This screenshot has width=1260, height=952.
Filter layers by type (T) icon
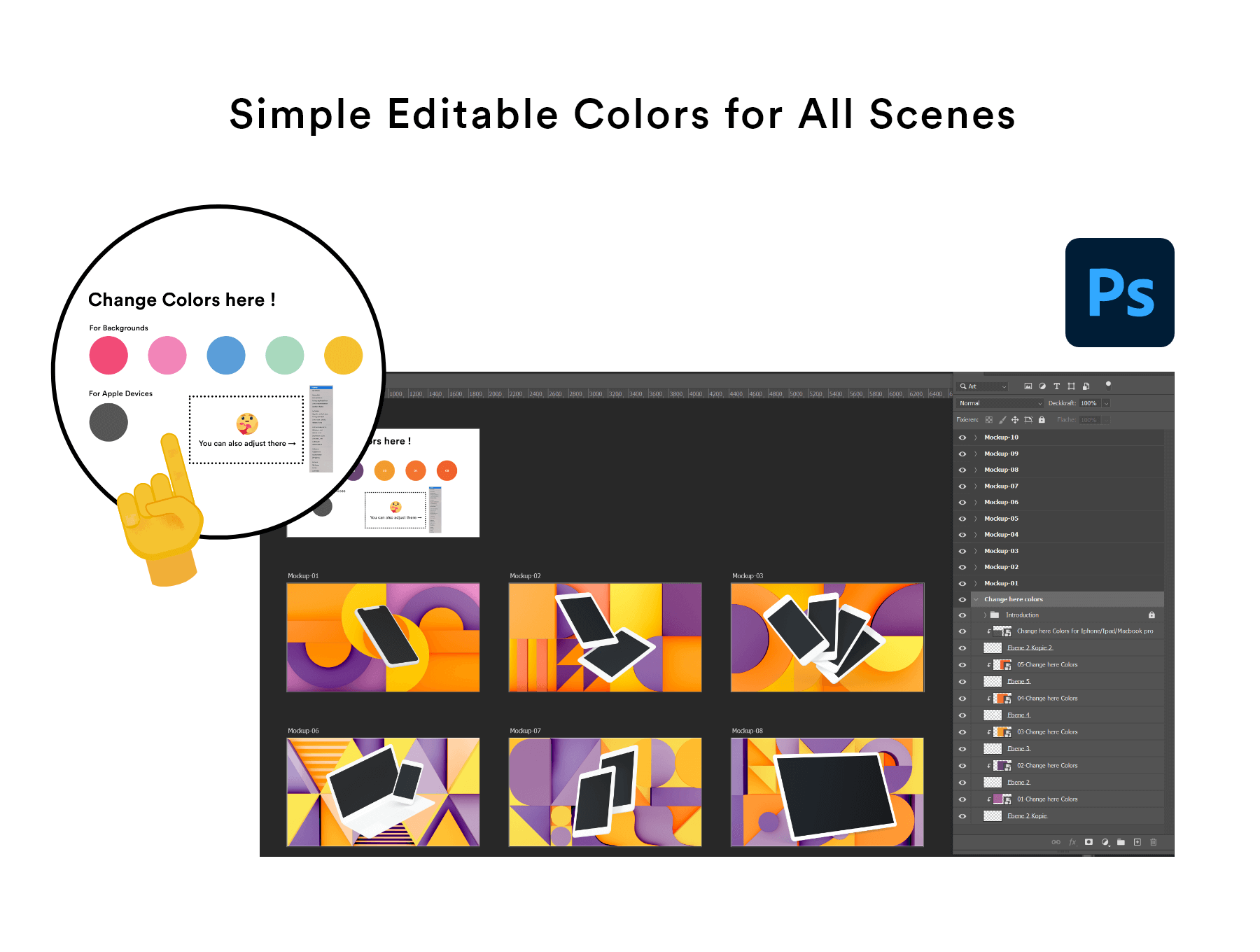point(1056,386)
